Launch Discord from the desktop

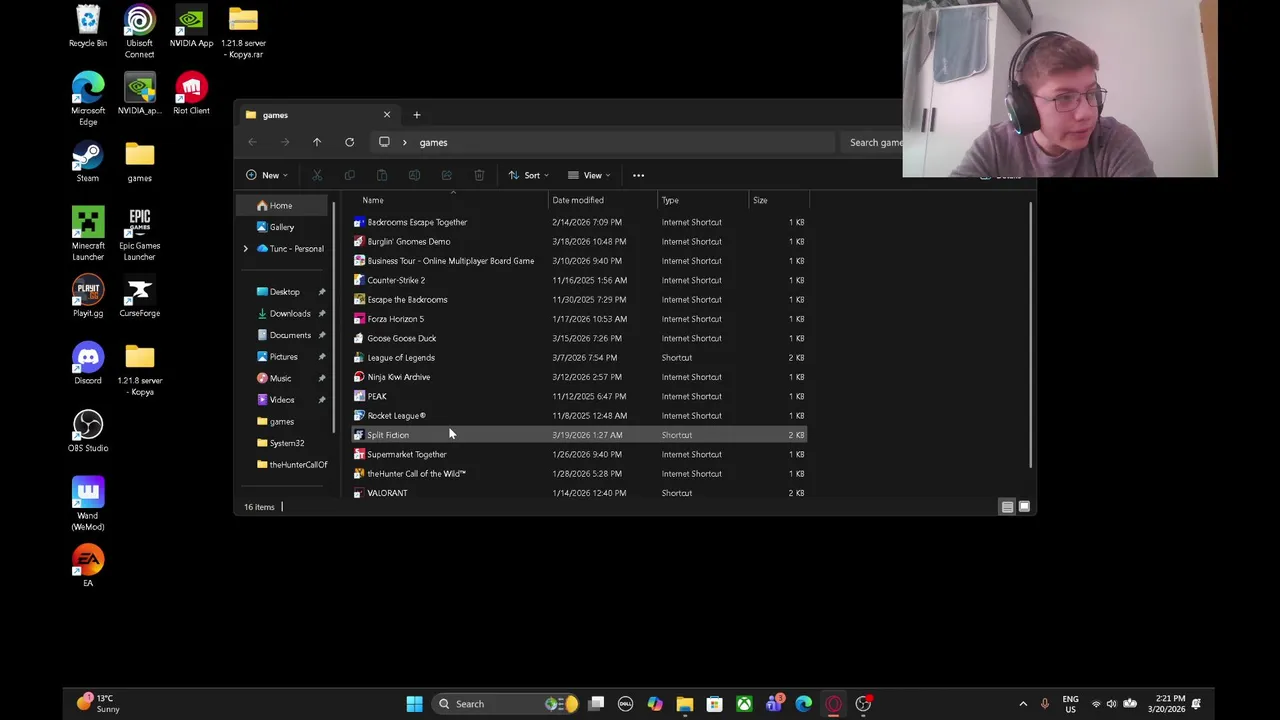(88, 364)
